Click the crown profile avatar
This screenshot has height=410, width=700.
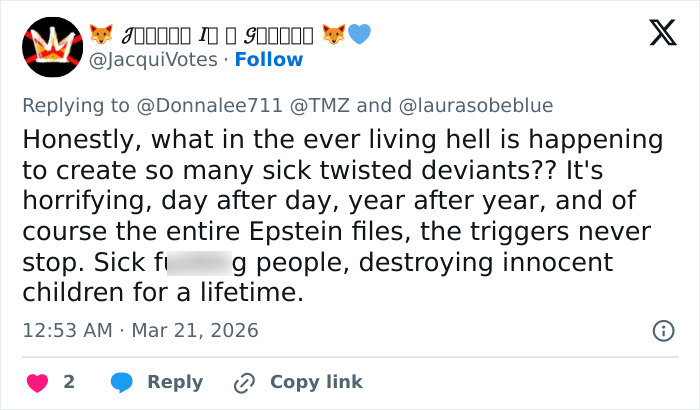point(52,48)
